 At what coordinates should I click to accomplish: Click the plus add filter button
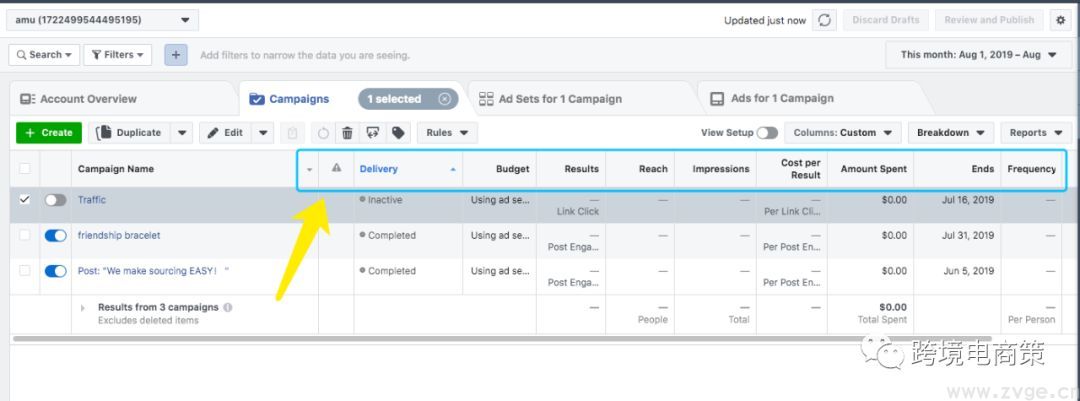click(x=176, y=55)
